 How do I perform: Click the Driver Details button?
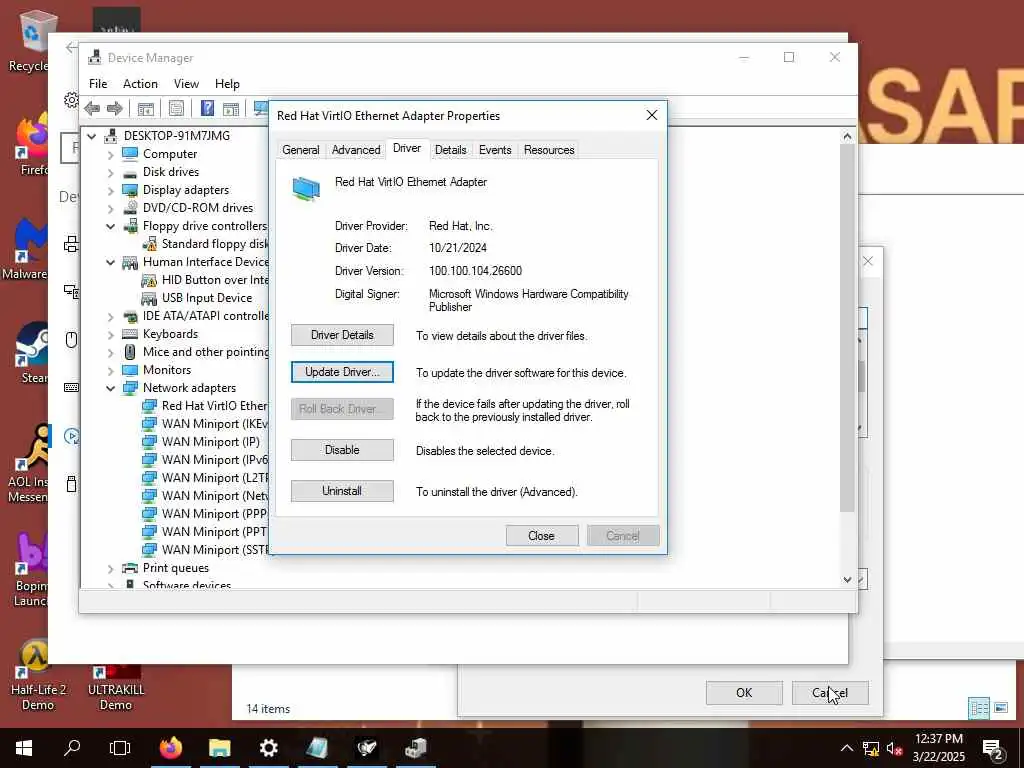point(342,335)
